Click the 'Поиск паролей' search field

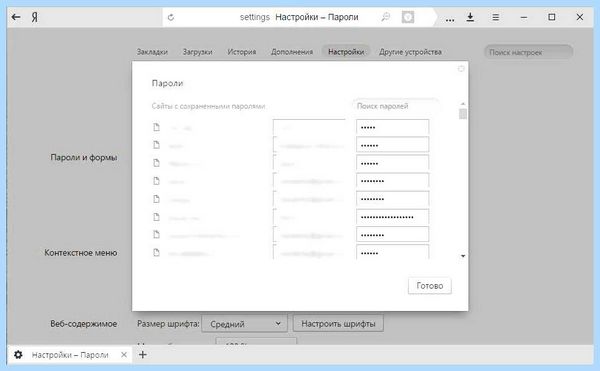[396, 106]
